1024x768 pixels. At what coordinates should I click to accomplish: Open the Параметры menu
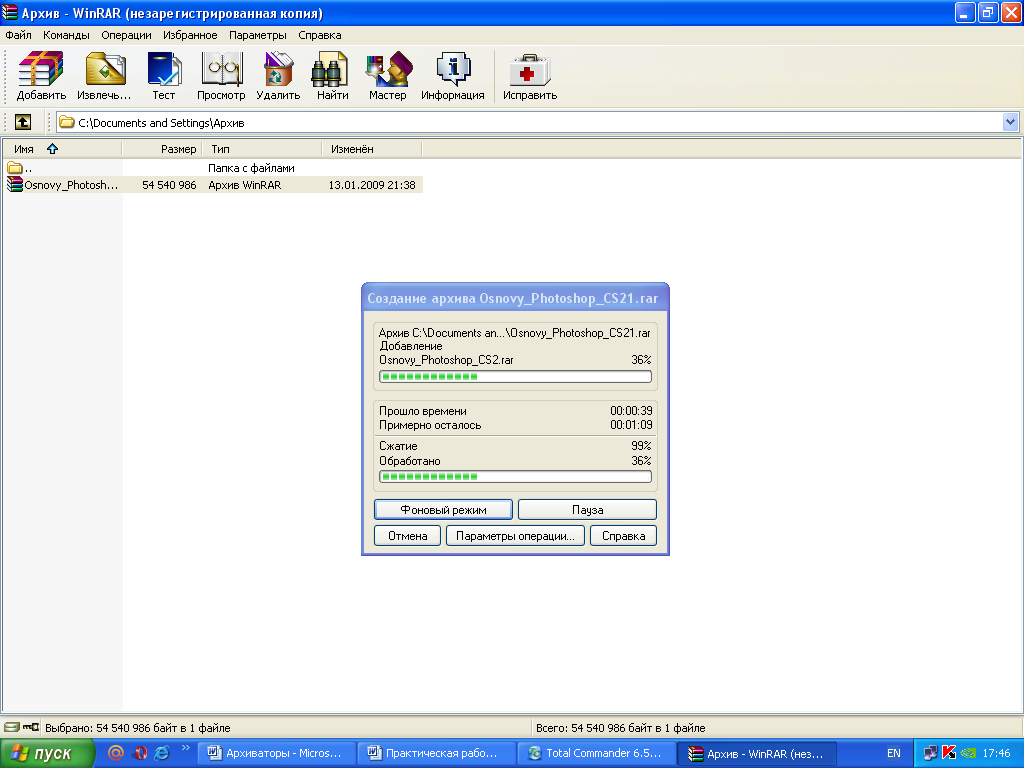click(257, 35)
